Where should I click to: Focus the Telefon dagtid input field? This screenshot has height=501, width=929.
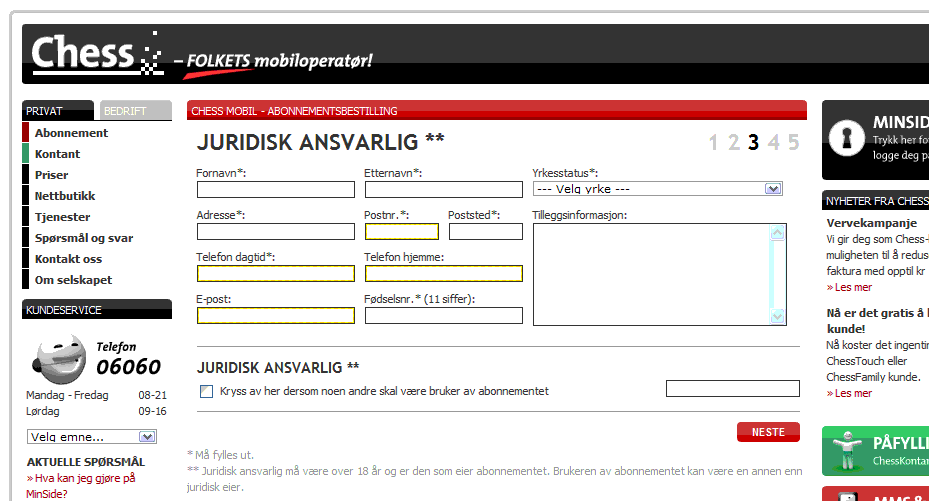276,274
